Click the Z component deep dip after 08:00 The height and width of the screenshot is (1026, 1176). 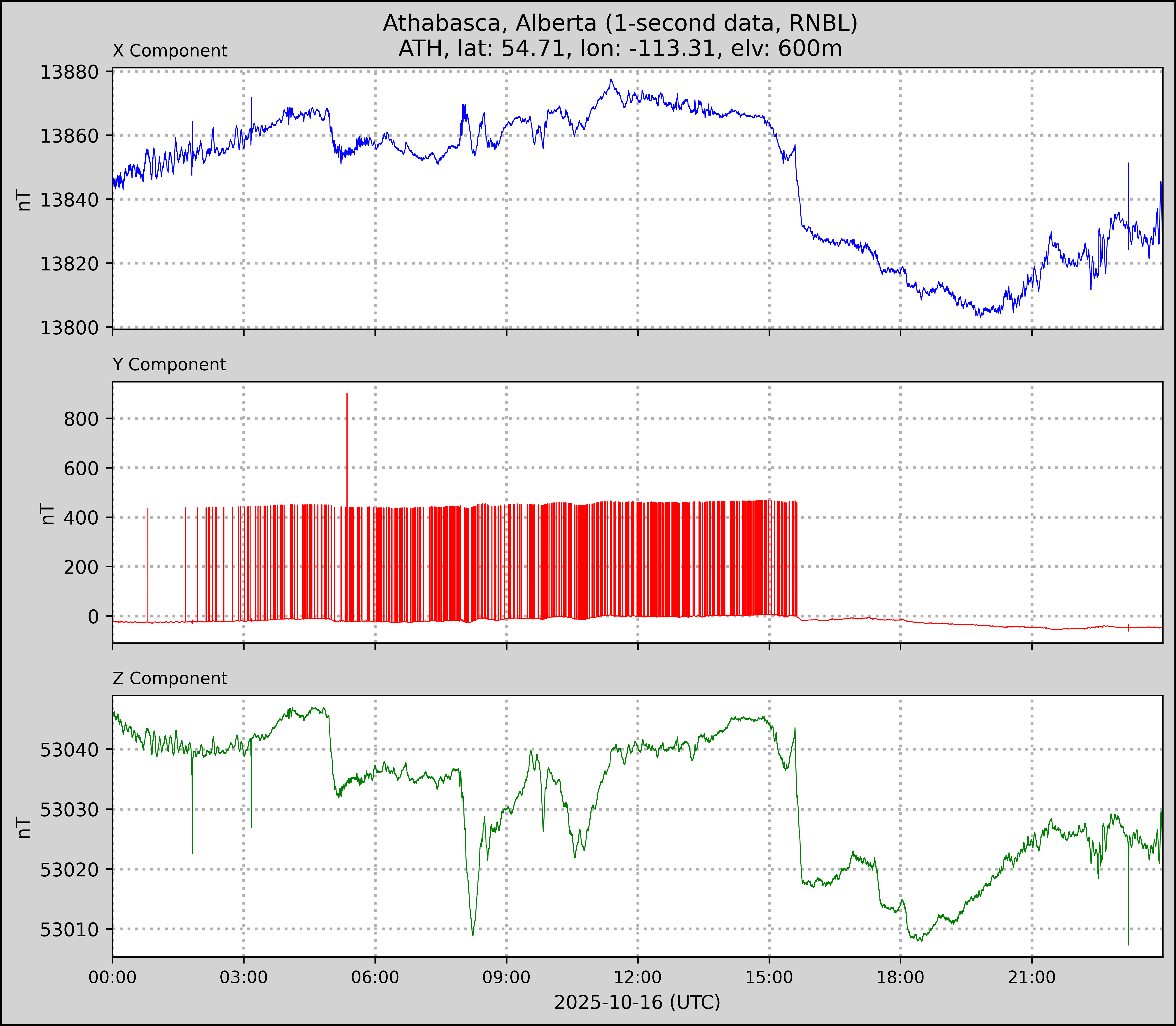(x=473, y=933)
